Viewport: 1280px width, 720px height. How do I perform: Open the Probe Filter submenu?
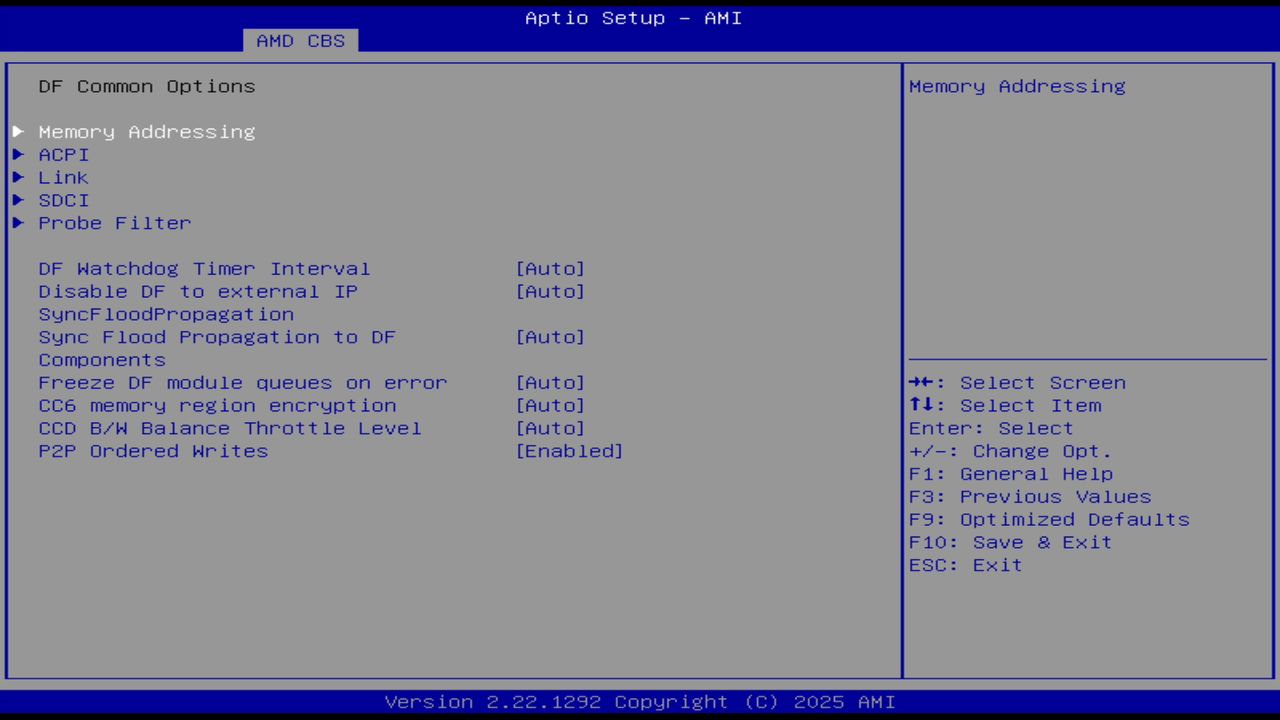[x=115, y=224]
